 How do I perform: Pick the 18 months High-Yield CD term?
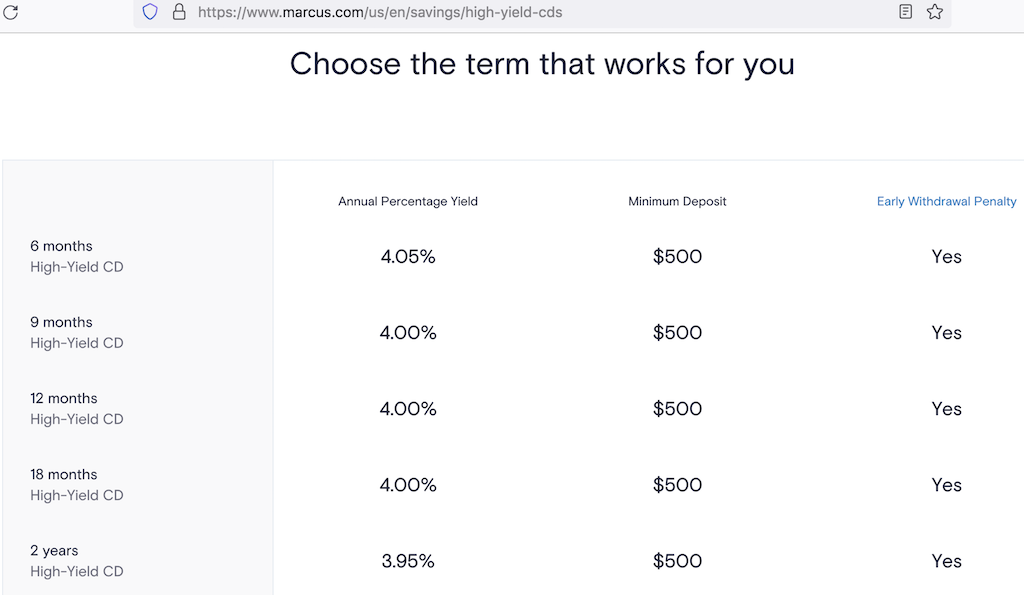(x=76, y=484)
